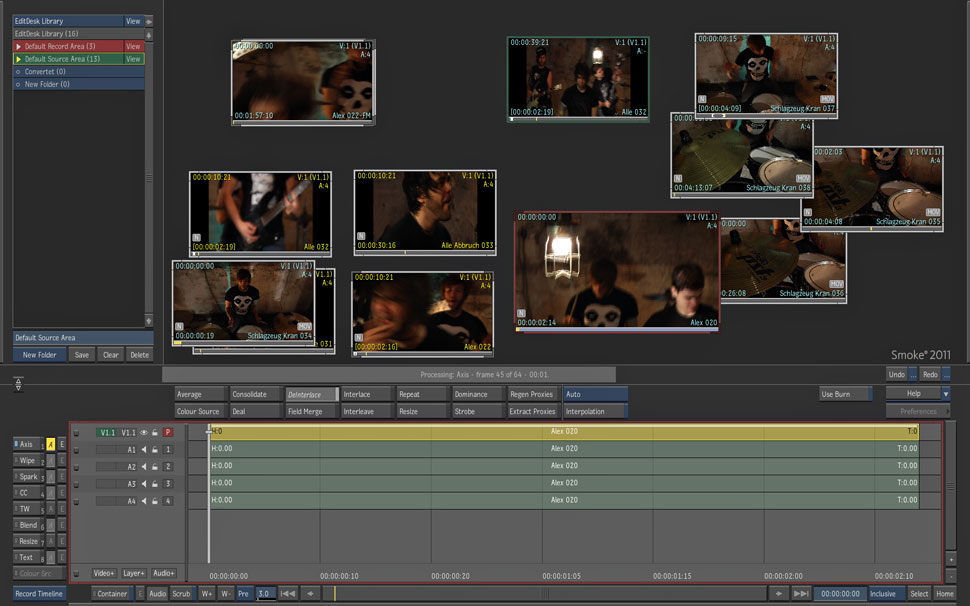Toggle the V1.1 video track eye icon
The height and width of the screenshot is (606, 970).
144,433
